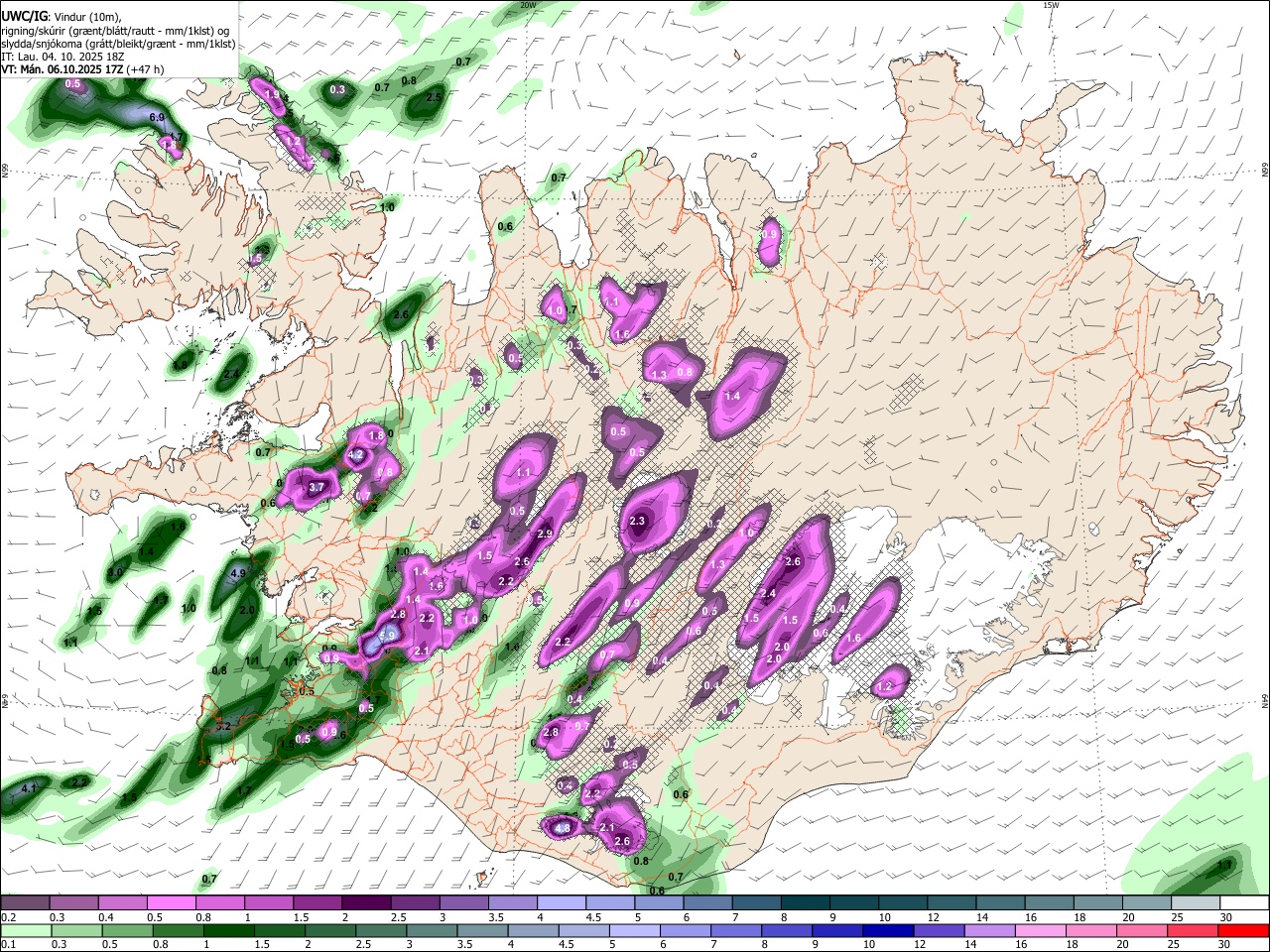Click the 4.8 snowfall value near the south coast
The height and width of the screenshot is (952, 1270).
coord(563,827)
